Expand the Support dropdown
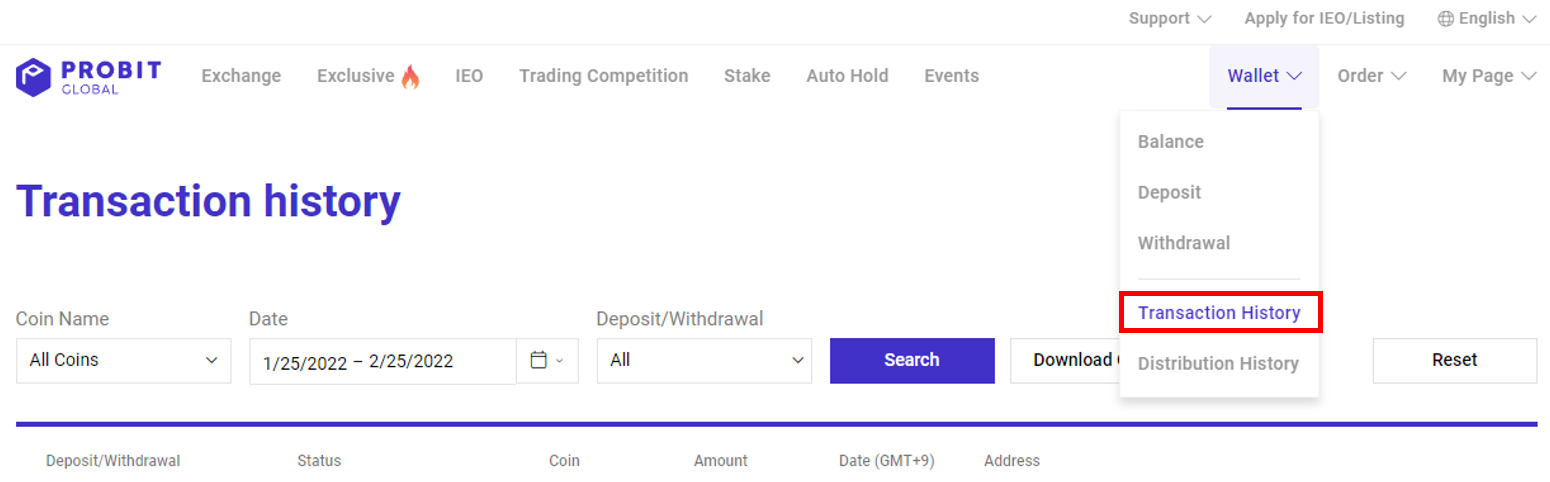The height and width of the screenshot is (482, 1550). click(1170, 19)
